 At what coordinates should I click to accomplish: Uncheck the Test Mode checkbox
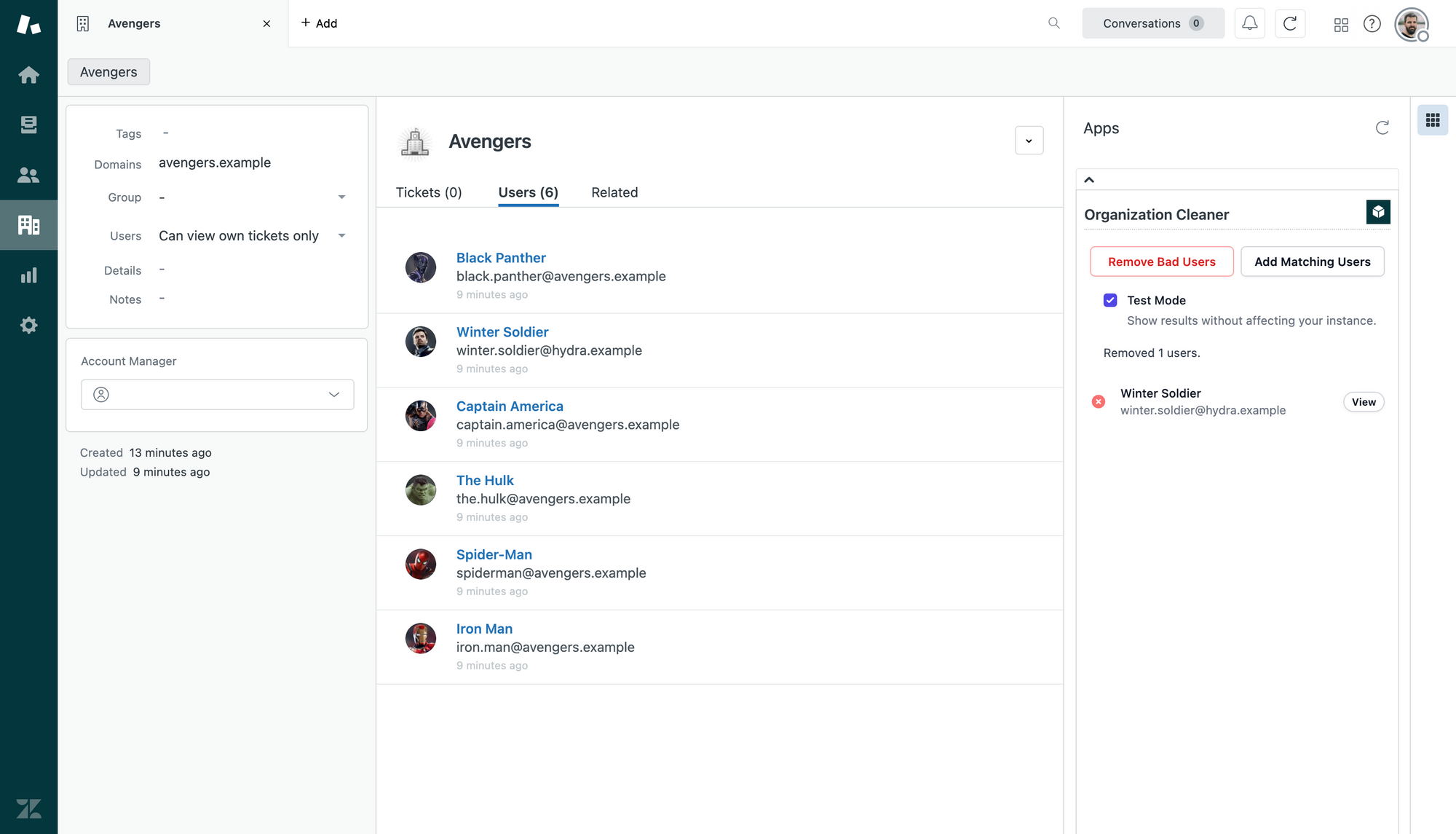[x=1110, y=300]
